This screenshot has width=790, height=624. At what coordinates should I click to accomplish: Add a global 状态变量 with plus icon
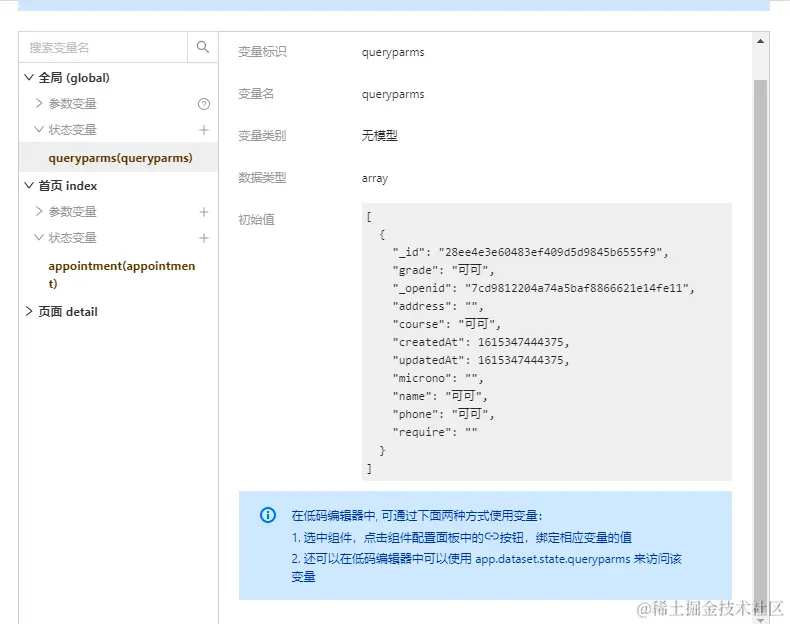click(x=204, y=130)
